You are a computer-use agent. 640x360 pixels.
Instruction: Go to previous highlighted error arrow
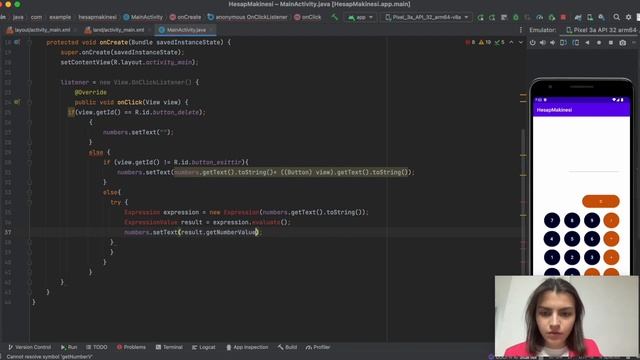[511, 42]
